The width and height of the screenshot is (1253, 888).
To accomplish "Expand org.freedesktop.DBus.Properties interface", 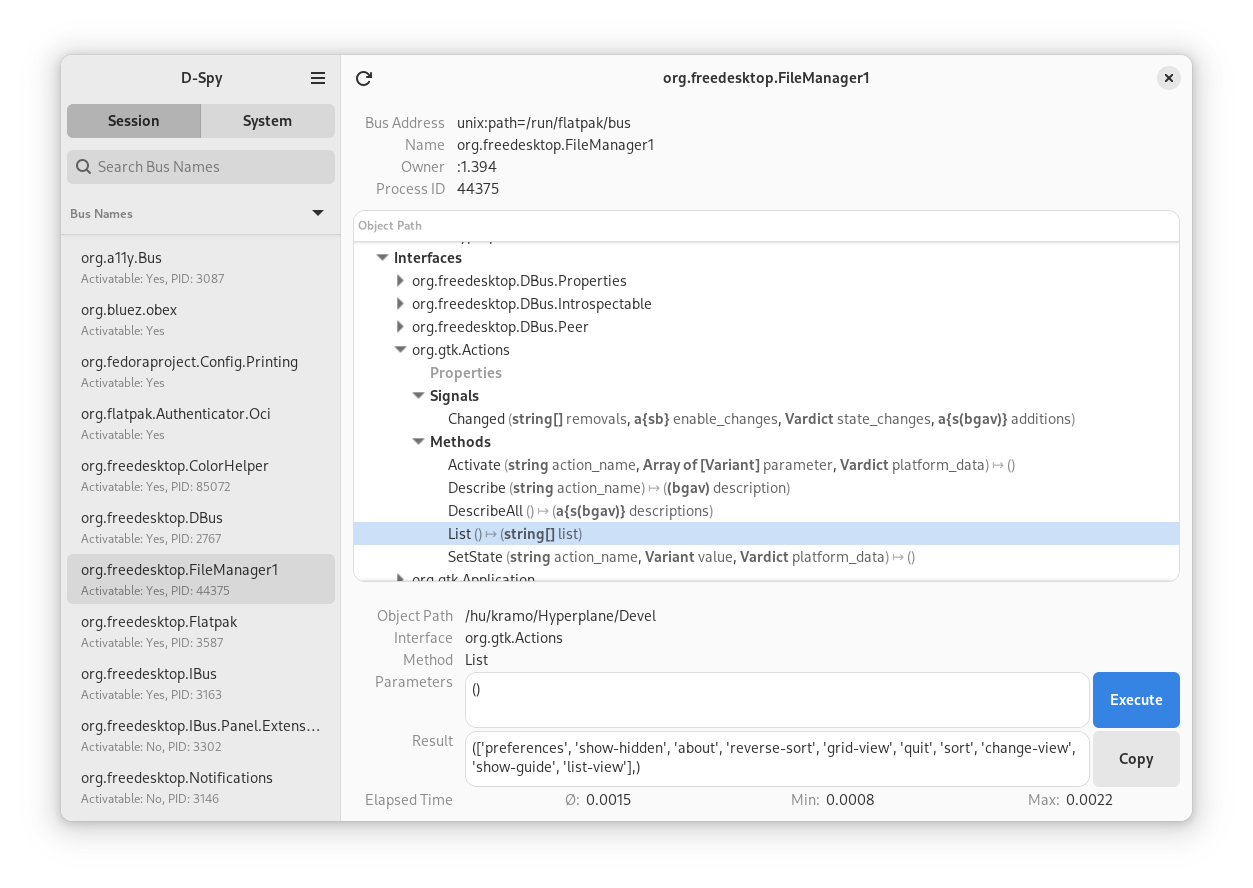I will (x=400, y=281).
